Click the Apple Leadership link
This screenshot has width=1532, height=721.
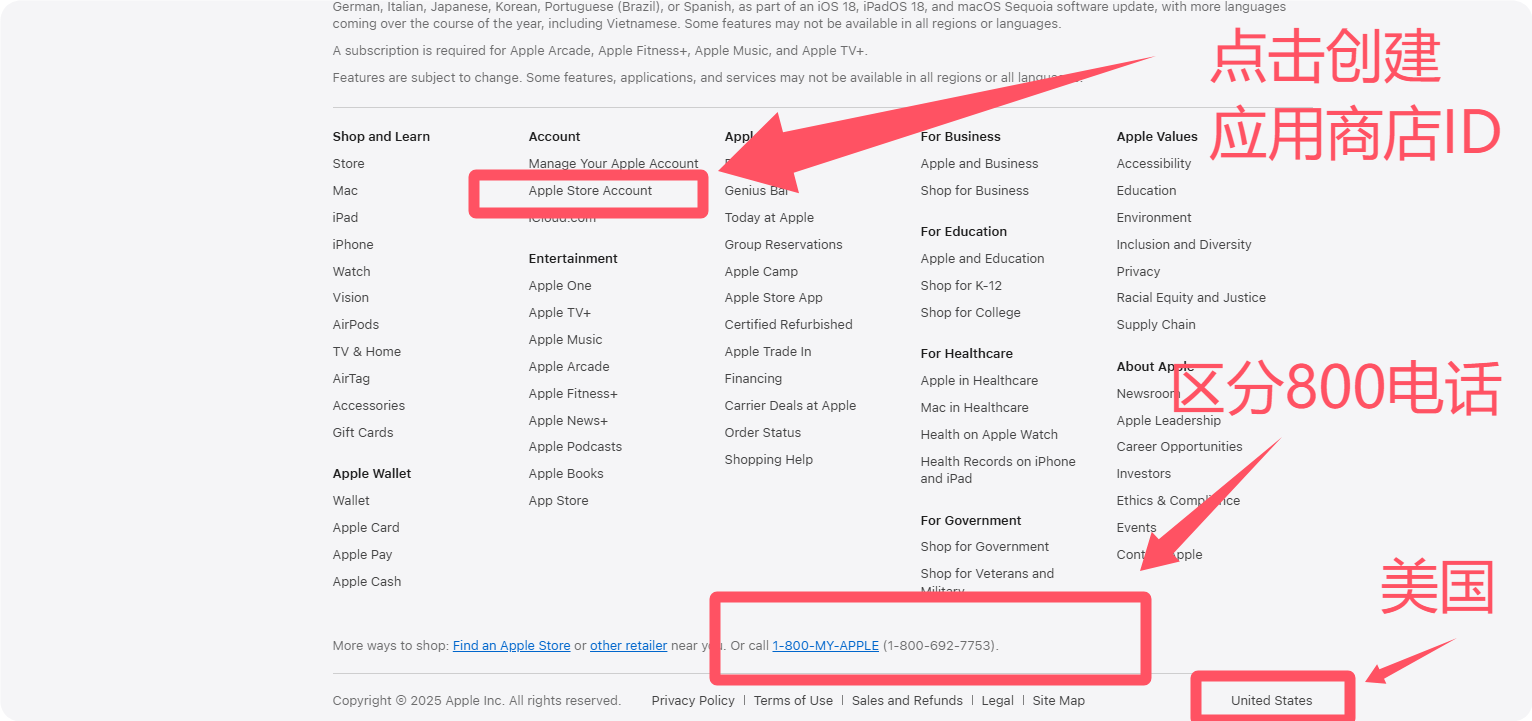(1168, 421)
